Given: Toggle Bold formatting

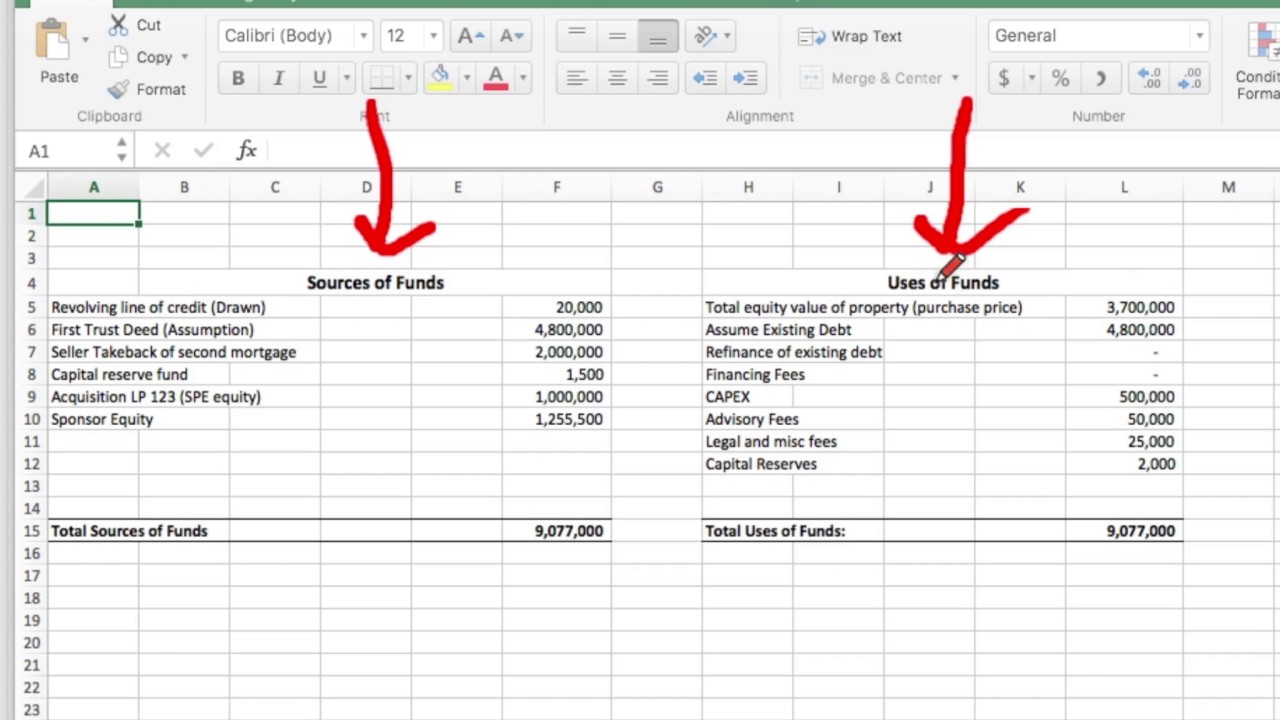Looking at the screenshot, I should [x=238, y=78].
